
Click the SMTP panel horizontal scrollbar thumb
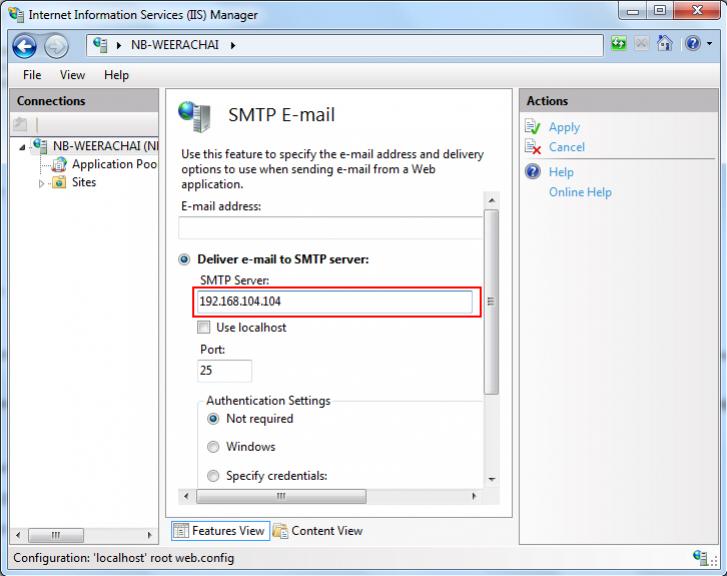click(281, 496)
